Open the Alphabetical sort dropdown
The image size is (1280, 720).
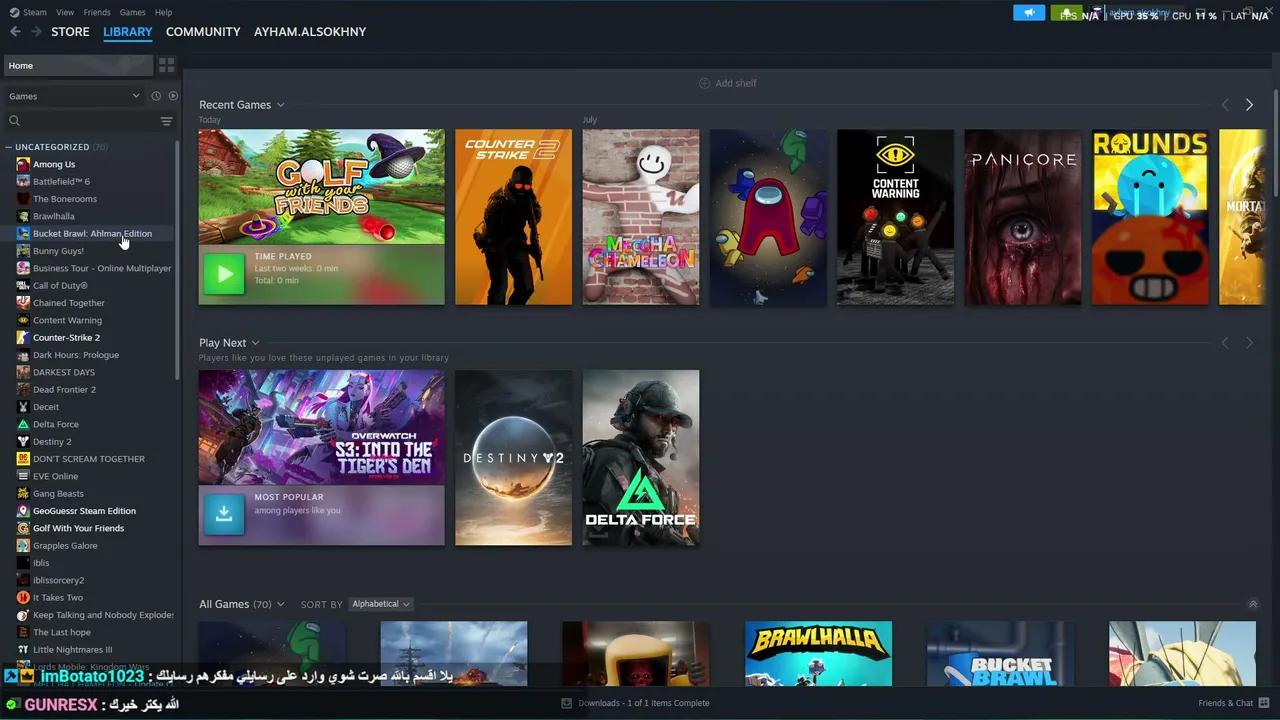coord(380,604)
